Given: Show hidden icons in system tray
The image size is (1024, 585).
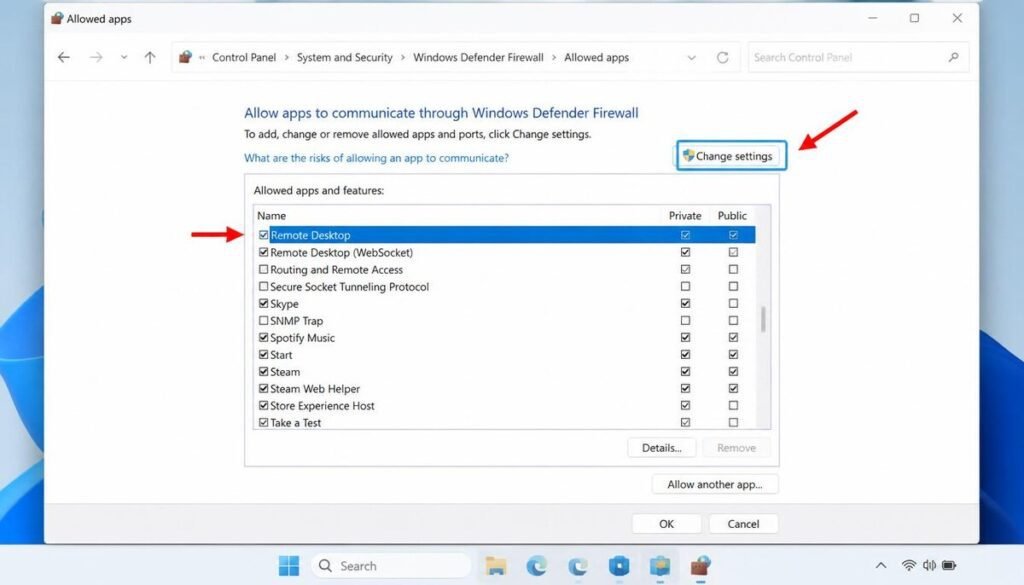Looking at the screenshot, I should click(x=881, y=565).
